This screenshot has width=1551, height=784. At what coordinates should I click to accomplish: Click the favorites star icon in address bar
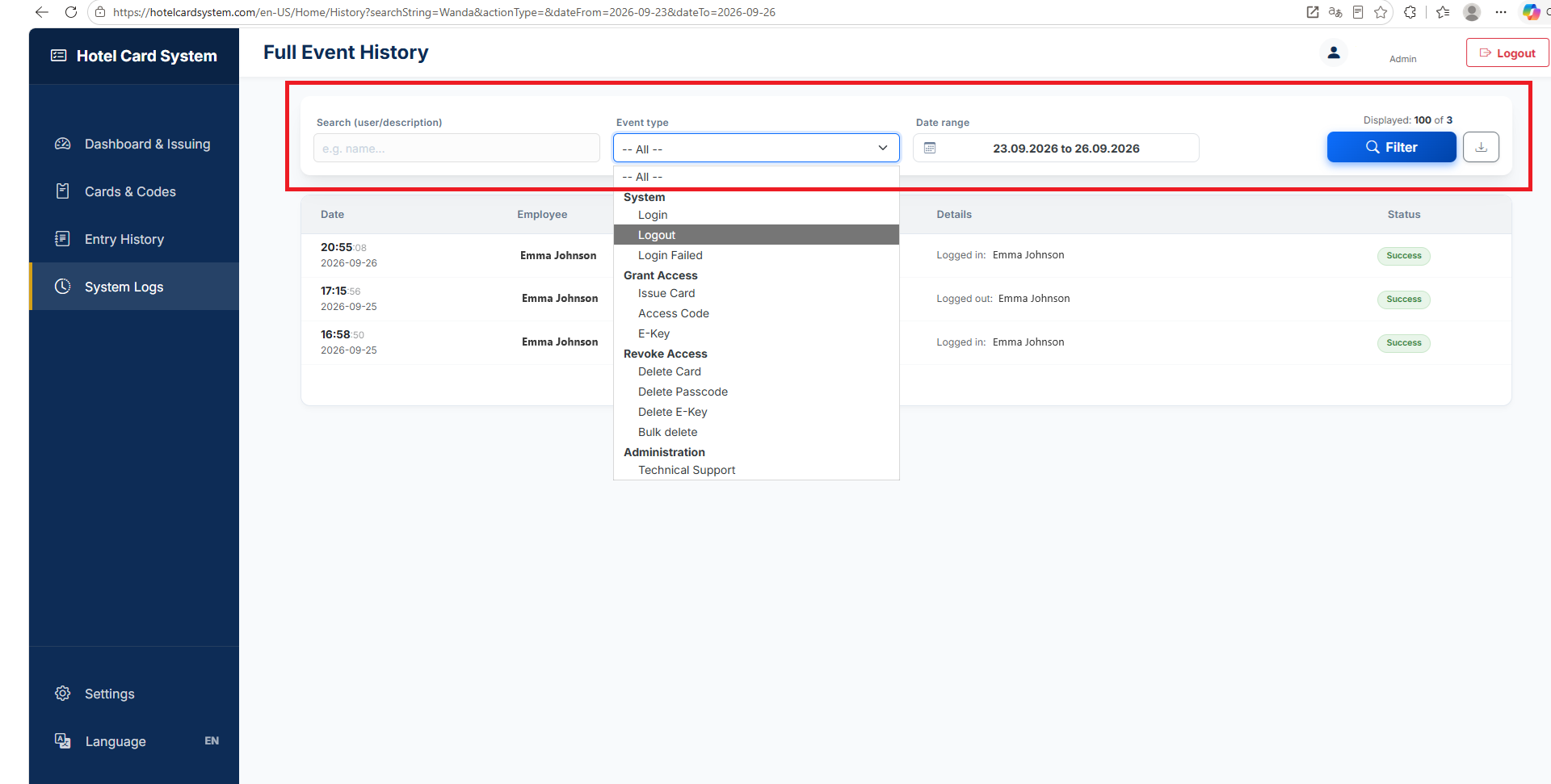pyautogui.click(x=1381, y=12)
